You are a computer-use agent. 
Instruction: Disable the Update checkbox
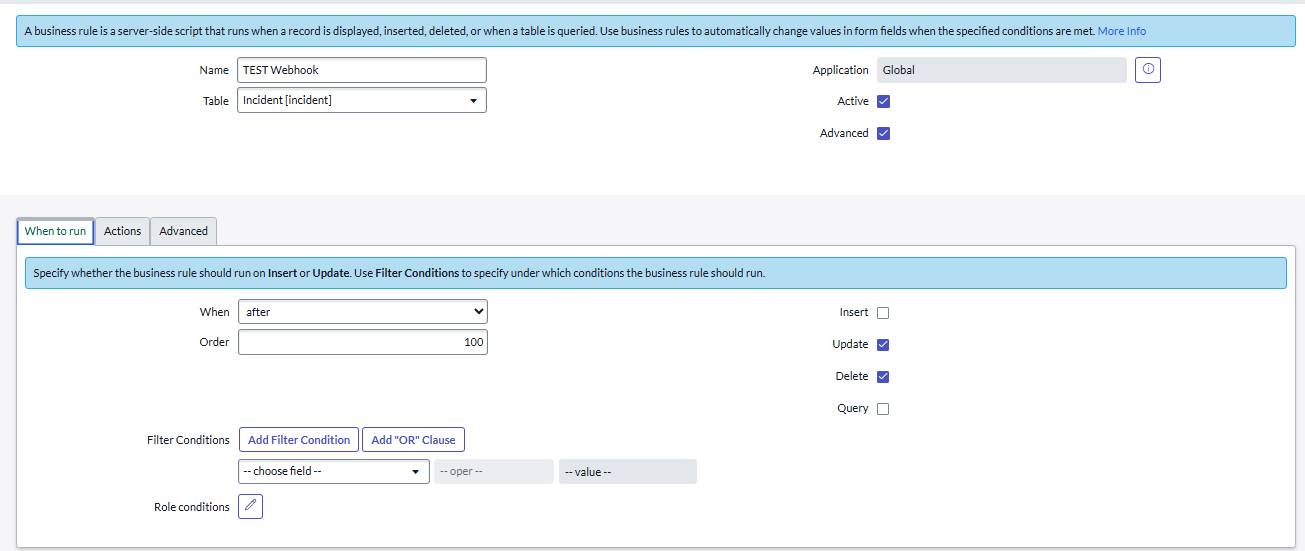click(883, 345)
